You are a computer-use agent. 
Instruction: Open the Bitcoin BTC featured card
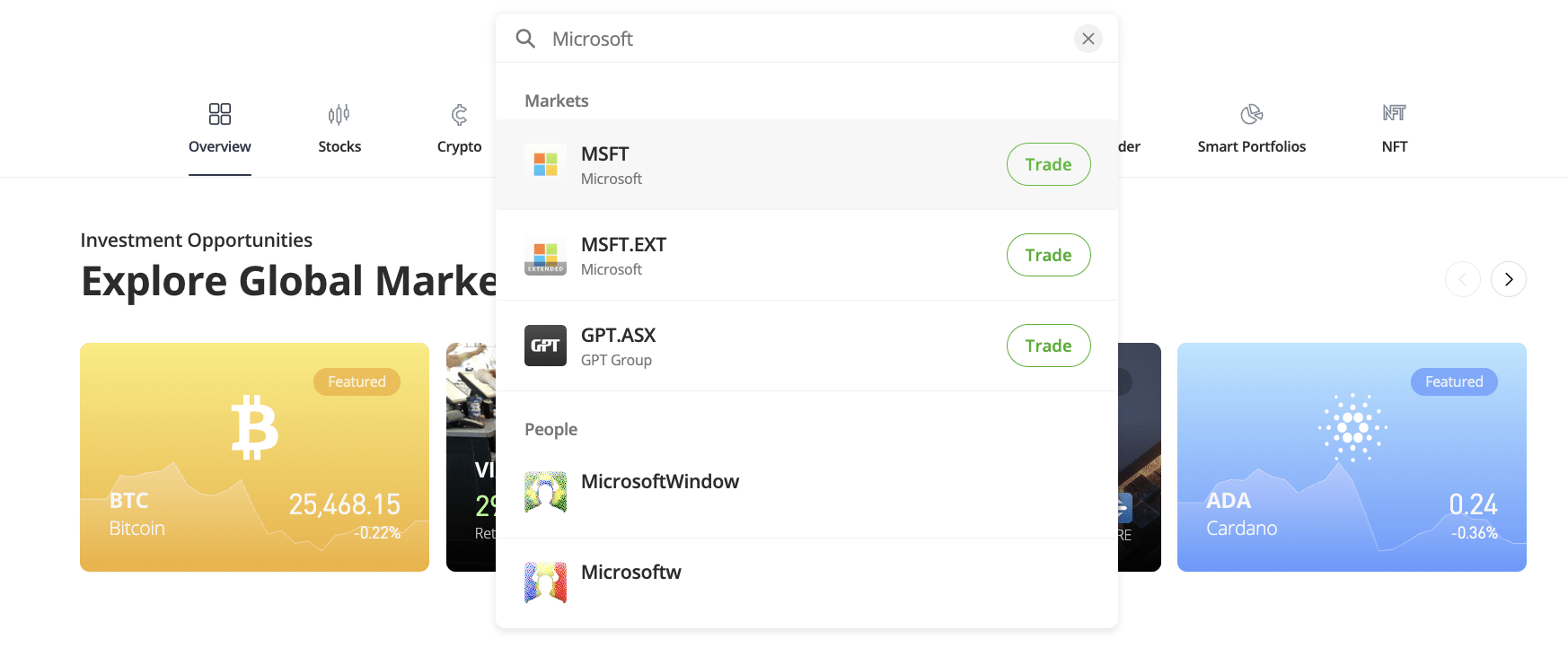[x=254, y=457]
